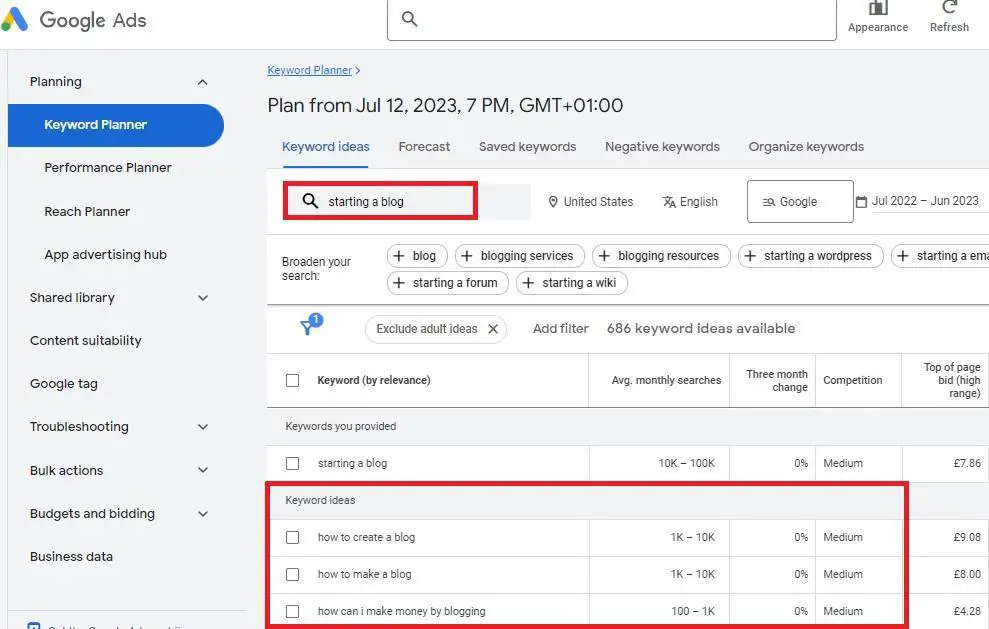This screenshot has height=629, width=989.
Task: Sort by Competition column header
Action: 853,380
